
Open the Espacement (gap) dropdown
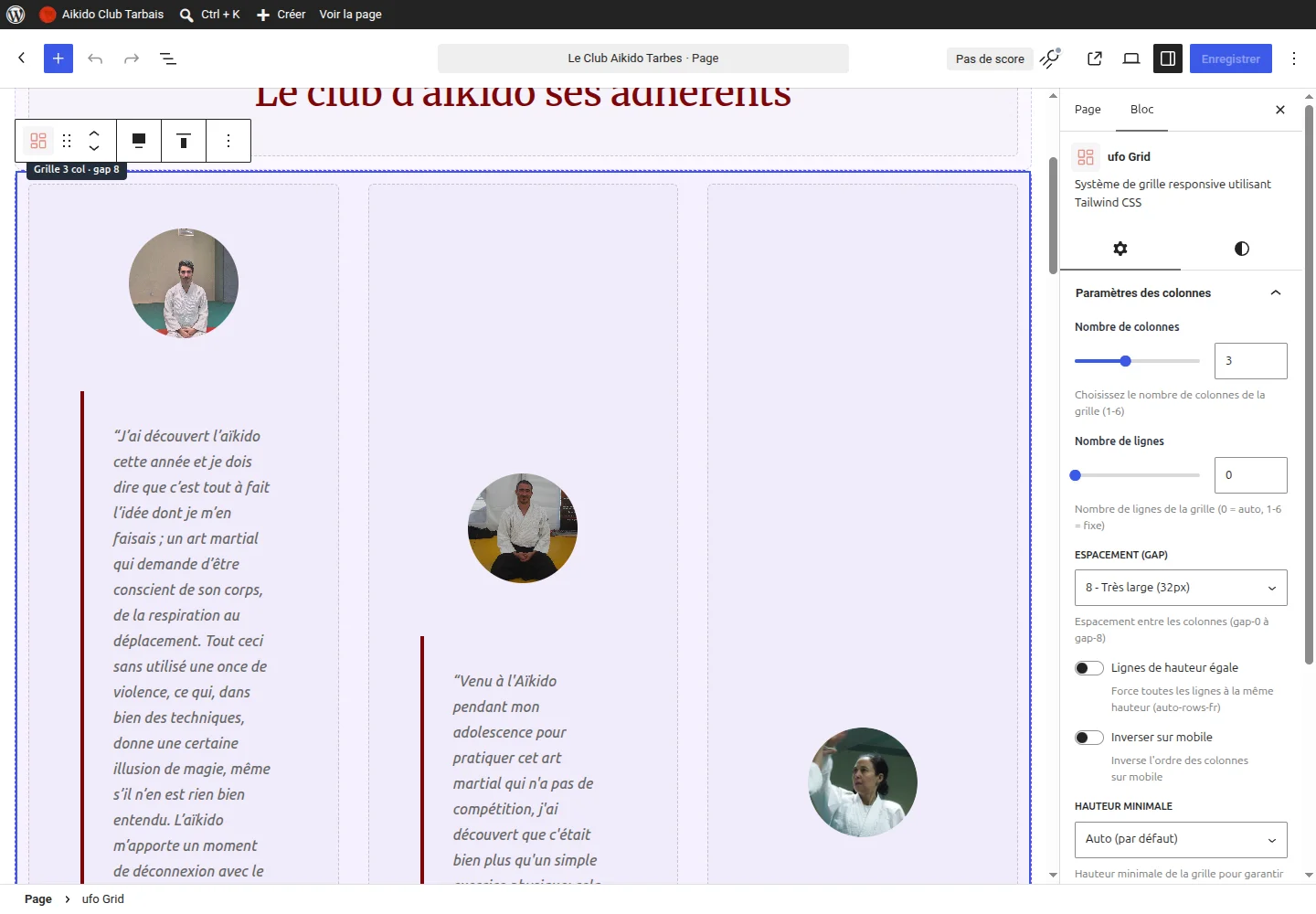click(x=1181, y=588)
